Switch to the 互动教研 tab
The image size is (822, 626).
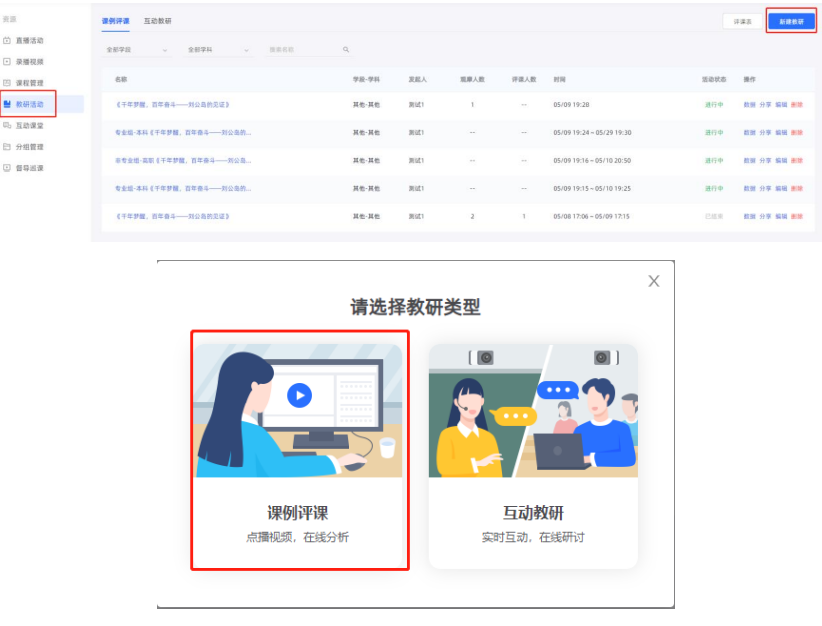point(157,20)
